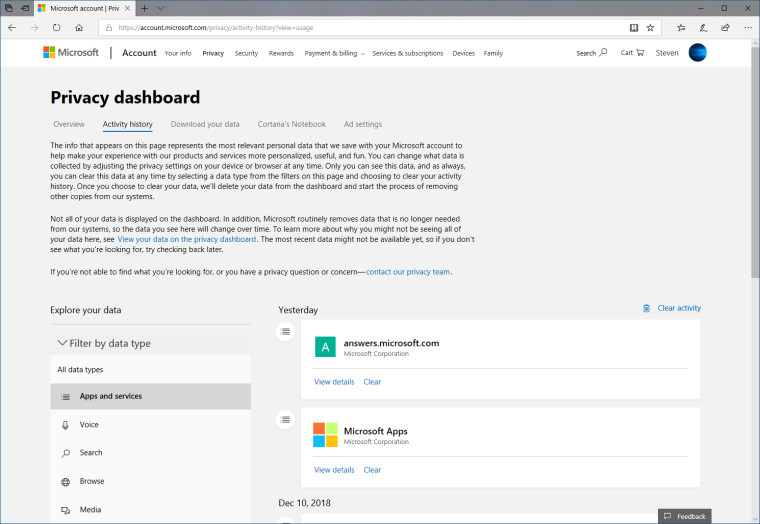Click Clear activity link

[x=679, y=308]
